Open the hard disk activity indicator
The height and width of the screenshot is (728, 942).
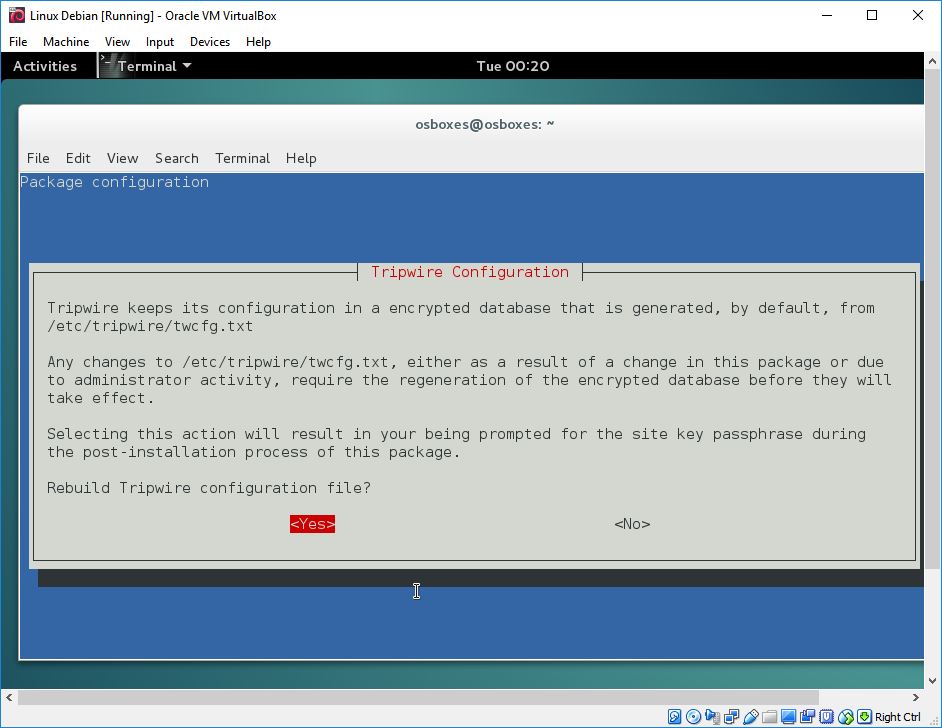point(674,717)
